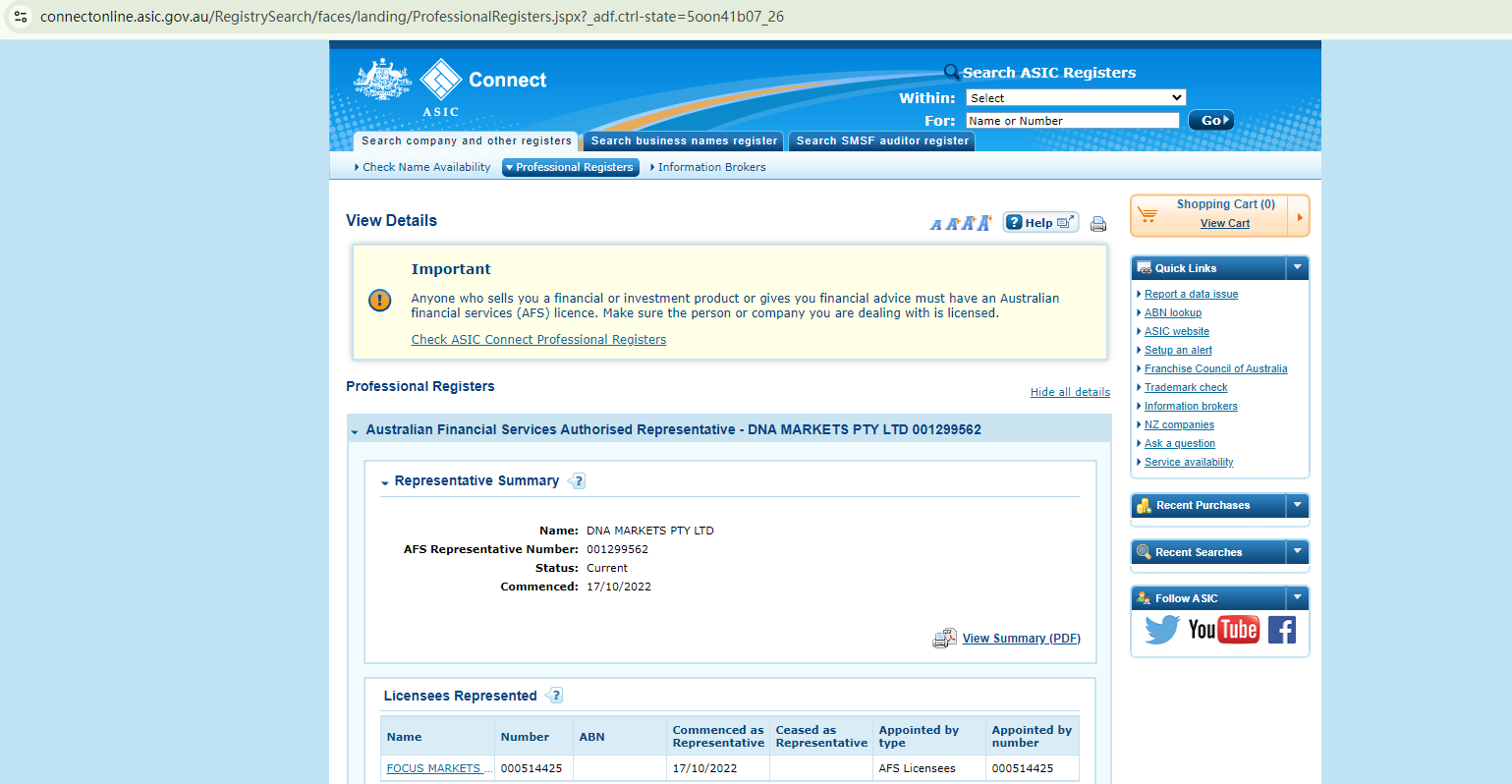This screenshot has width=1512, height=784.
Task: Click the Setup an alert link
Action: [1178, 350]
